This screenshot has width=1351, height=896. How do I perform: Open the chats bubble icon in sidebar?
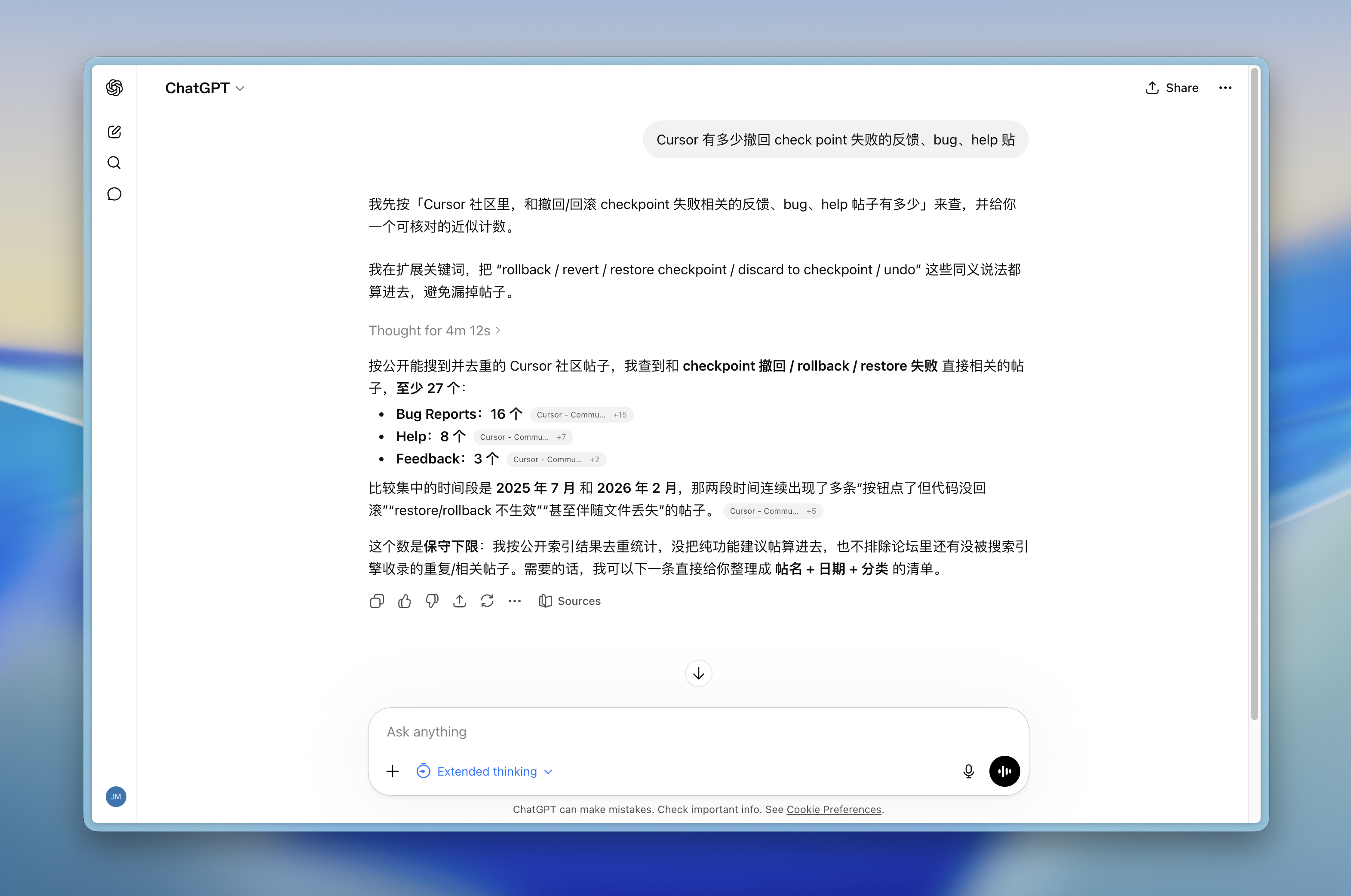click(114, 194)
